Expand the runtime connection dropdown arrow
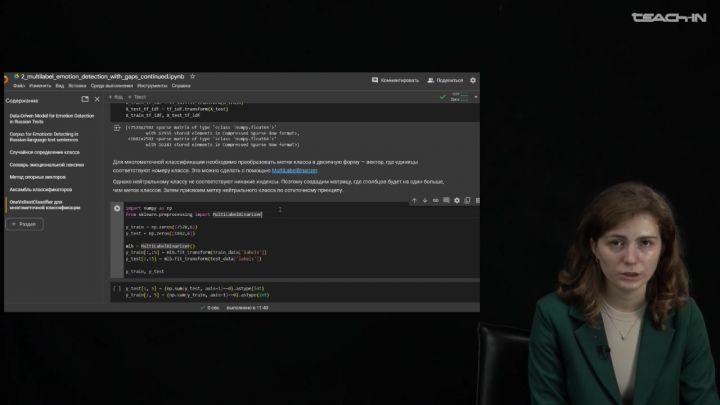720x405 pixels. pyautogui.click(x=476, y=97)
